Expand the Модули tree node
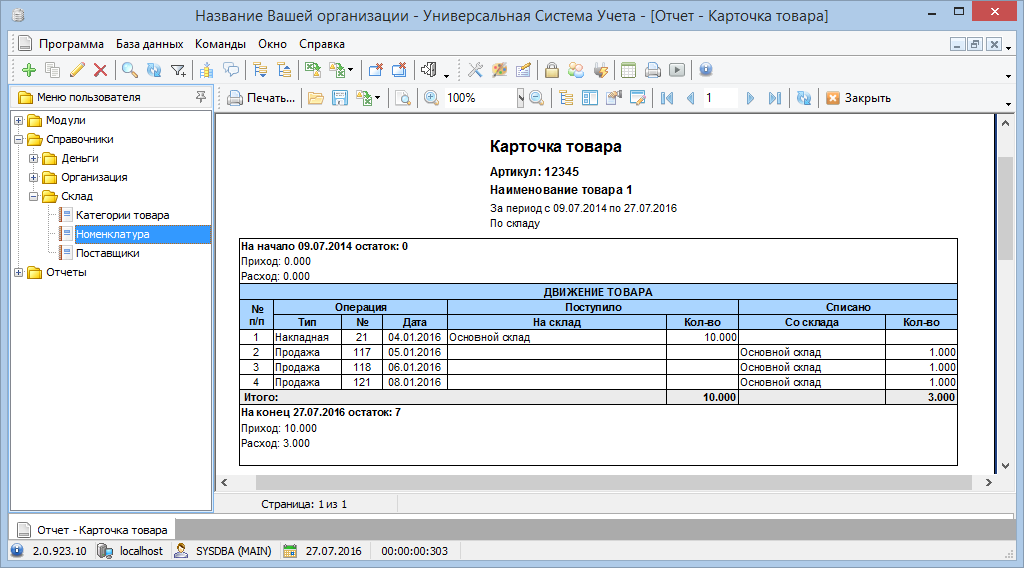 pyautogui.click(x=19, y=120)
